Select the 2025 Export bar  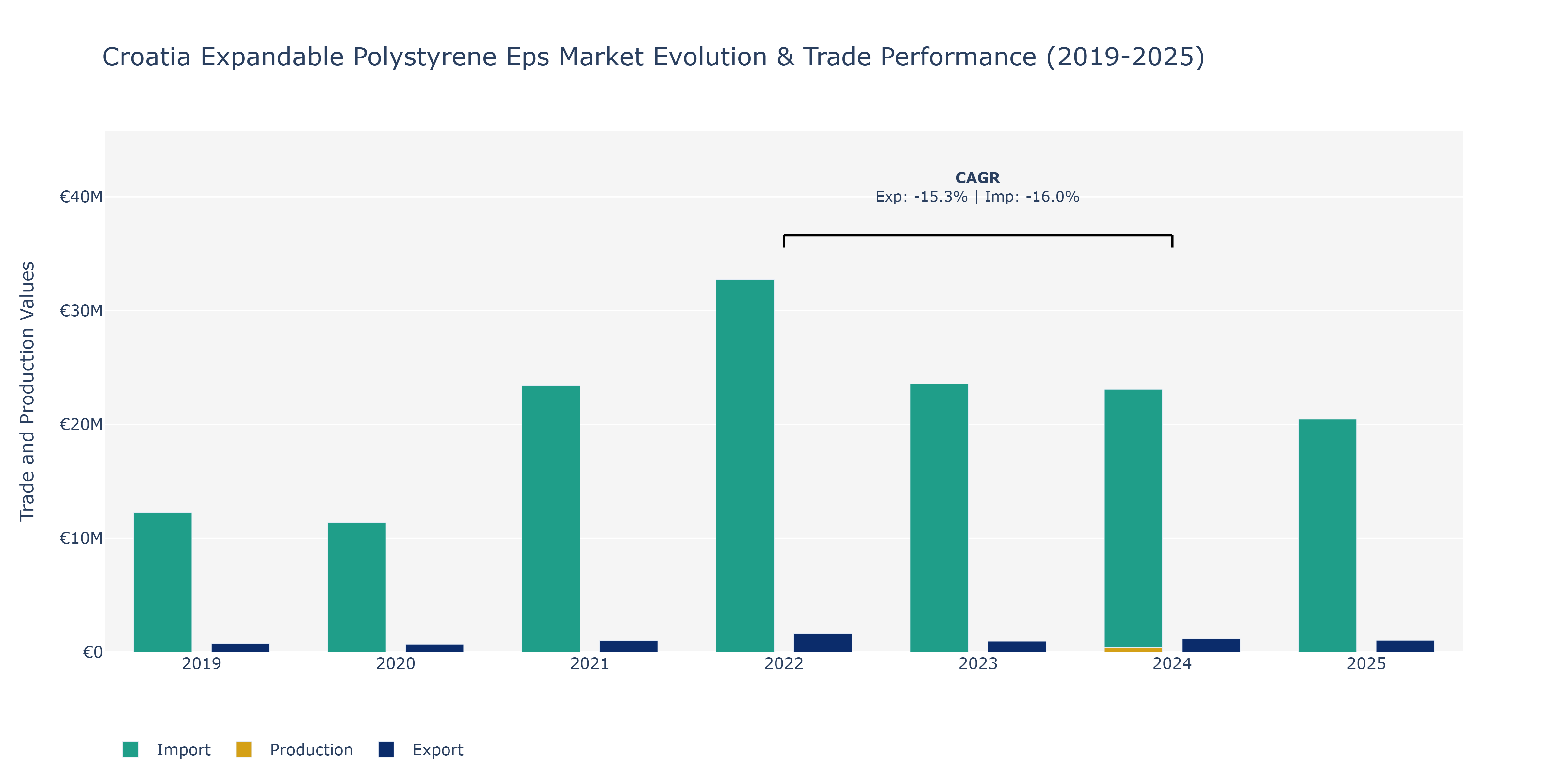[x=1405, y=646]
